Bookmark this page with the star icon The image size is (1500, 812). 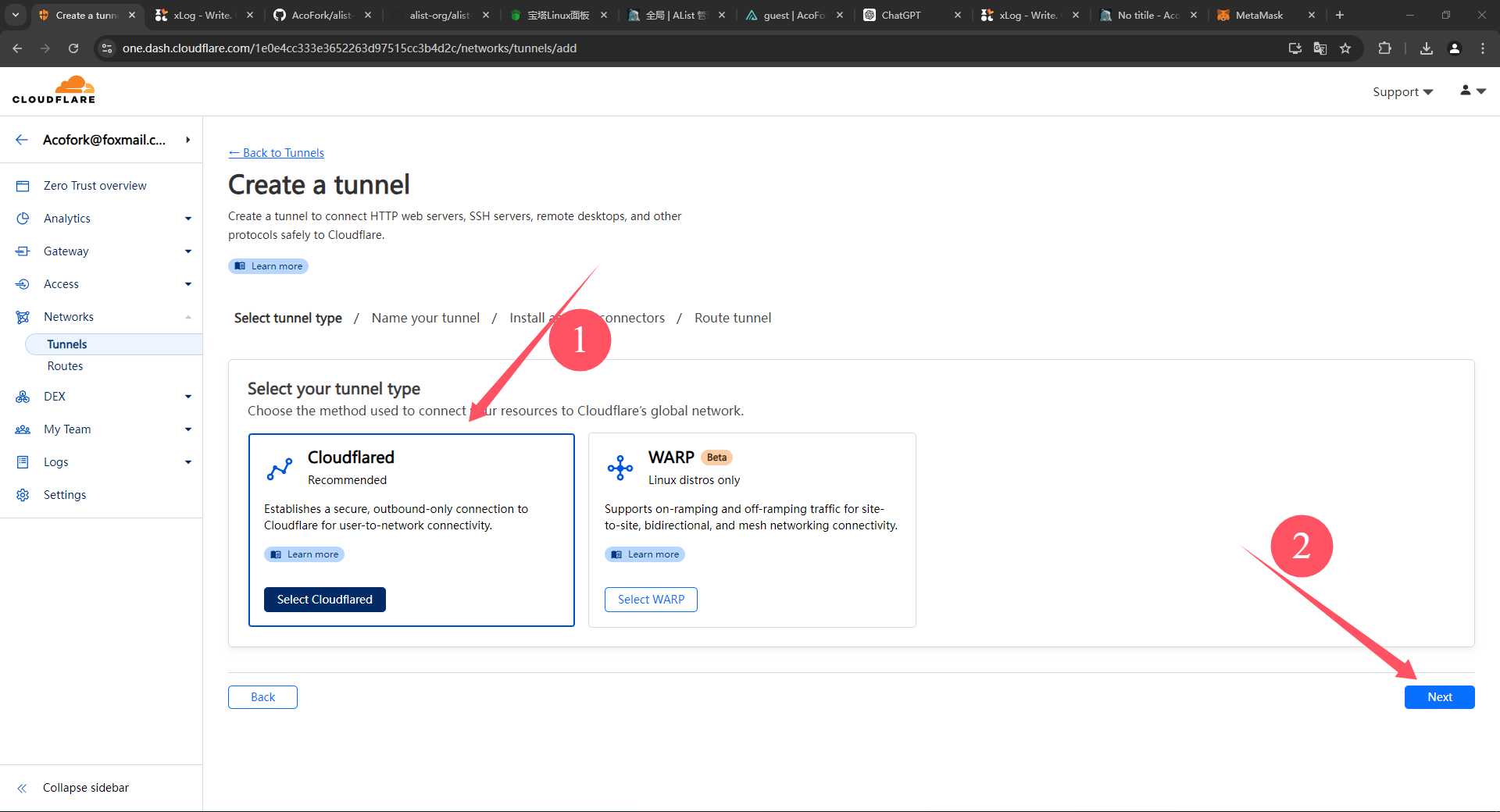pos(1345,48)
